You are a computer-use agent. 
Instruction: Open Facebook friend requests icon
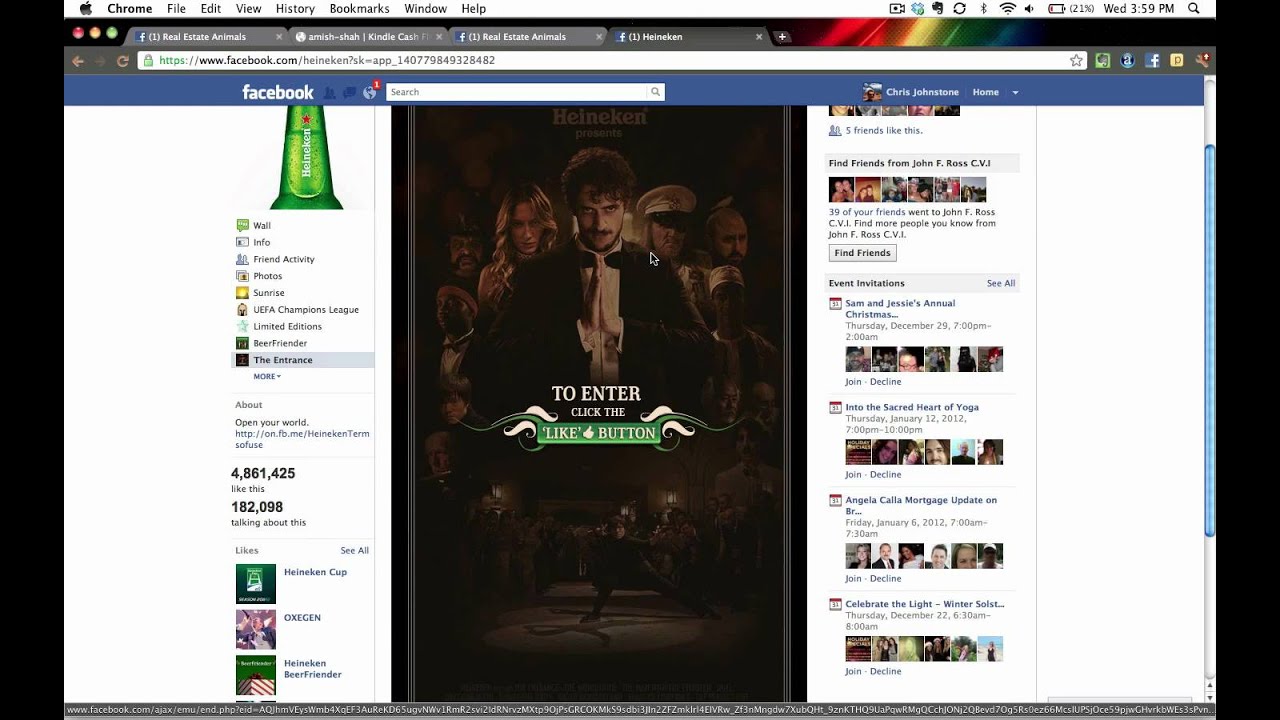pyautogui.click(x=329, y=92)
